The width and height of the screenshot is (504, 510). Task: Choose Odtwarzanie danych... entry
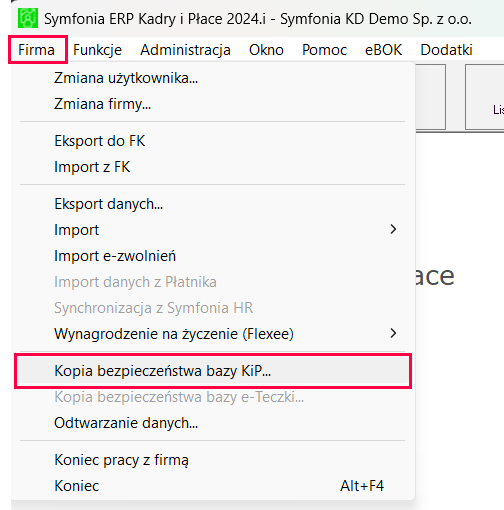pos(213,423)
